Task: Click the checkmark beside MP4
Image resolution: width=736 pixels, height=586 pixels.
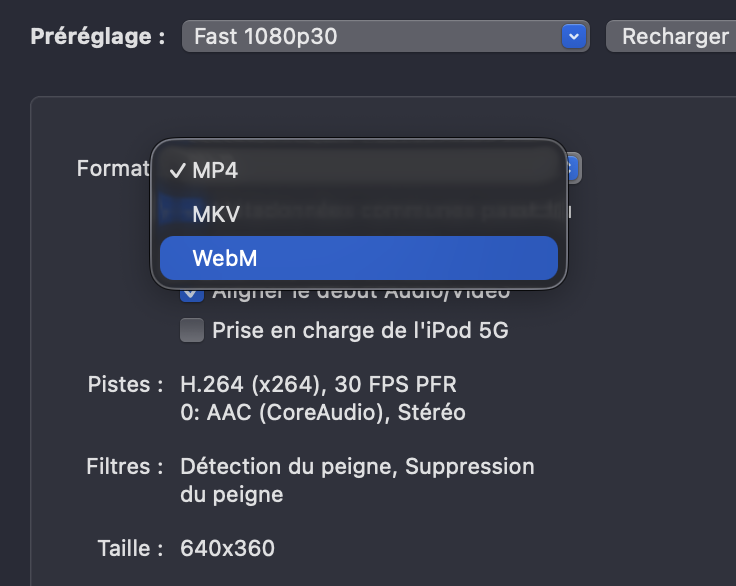Action: click(x=177, y=170)
